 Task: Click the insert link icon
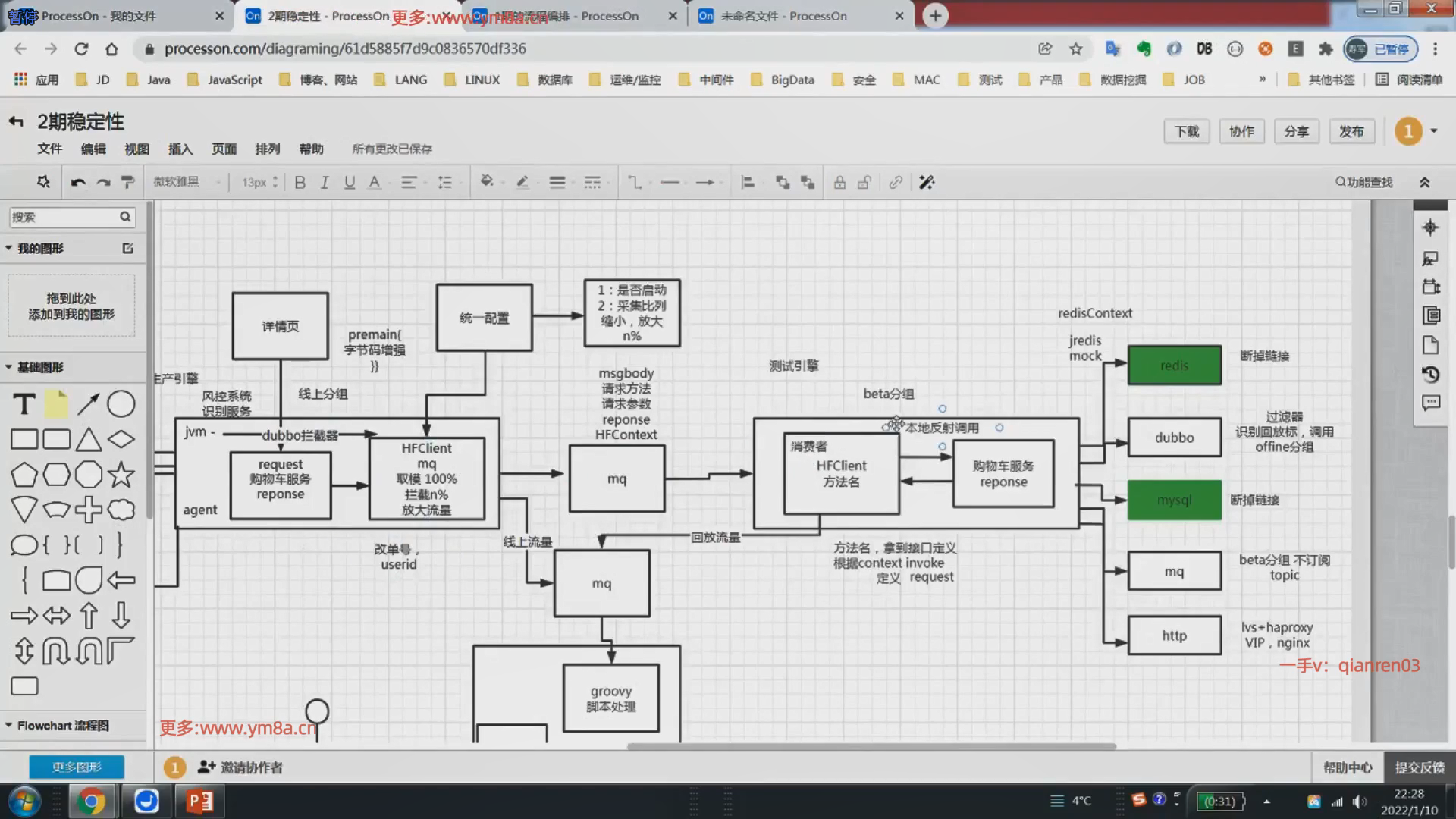(x=896, y=182)
